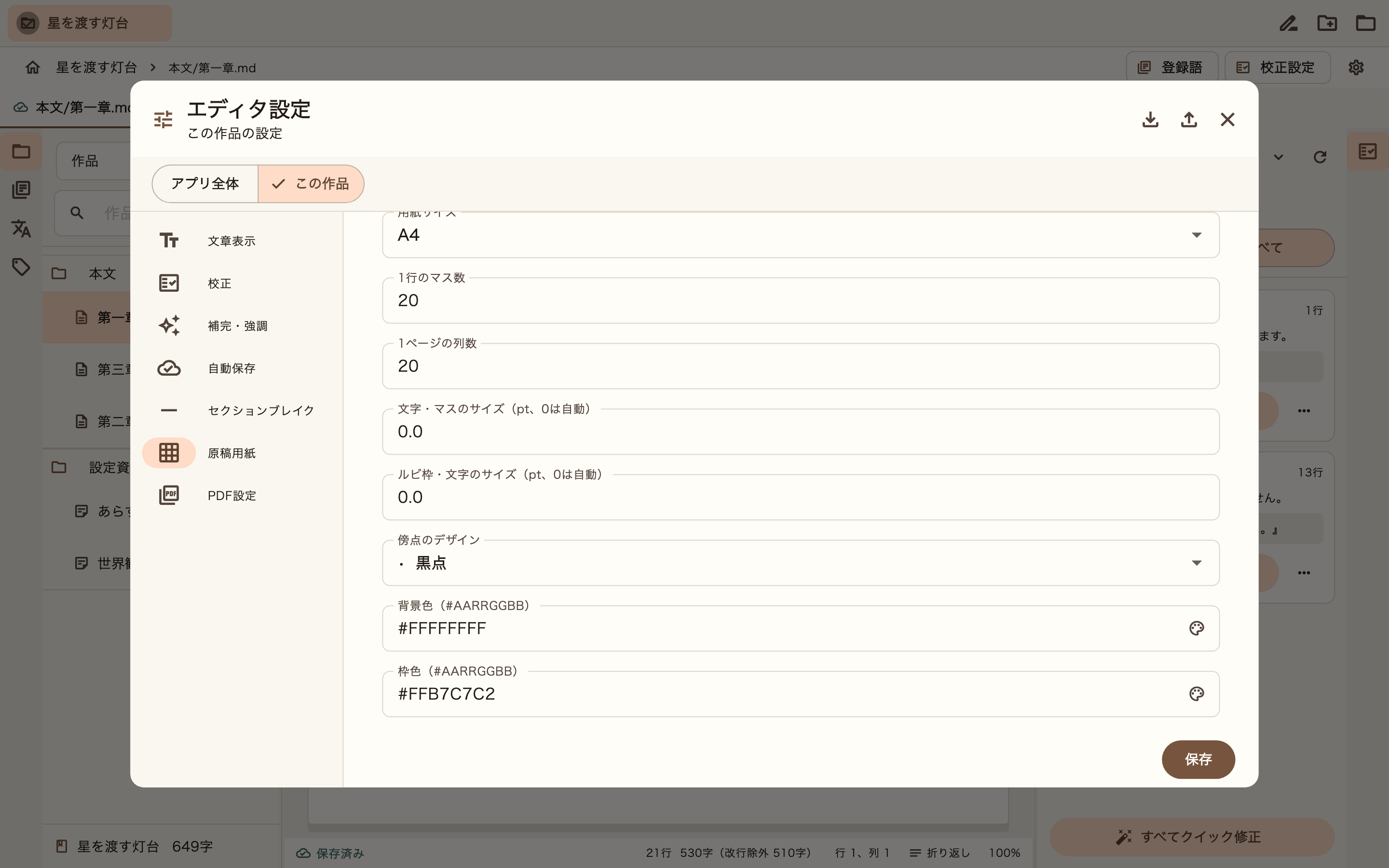Select the translate sidebar icon
Viewport: 1389px width, 868px height.
tap(21, 229)
